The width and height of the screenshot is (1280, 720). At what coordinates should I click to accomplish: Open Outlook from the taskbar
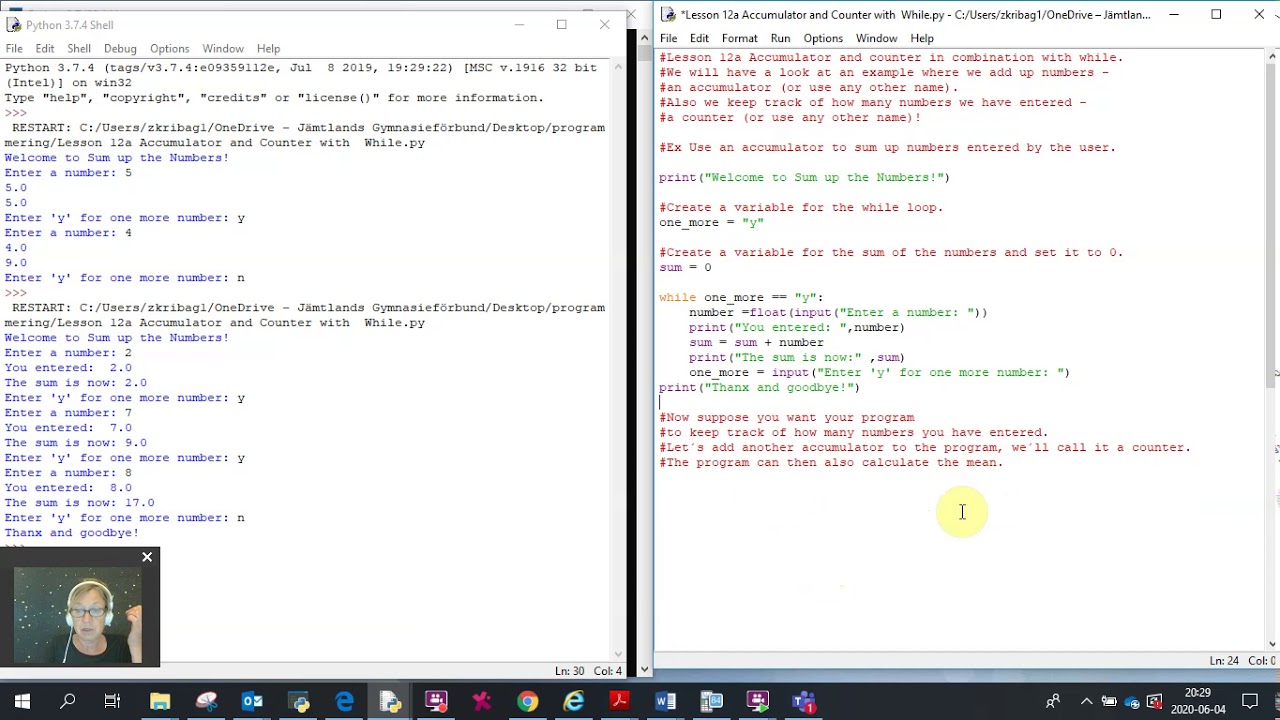point(252,701)
